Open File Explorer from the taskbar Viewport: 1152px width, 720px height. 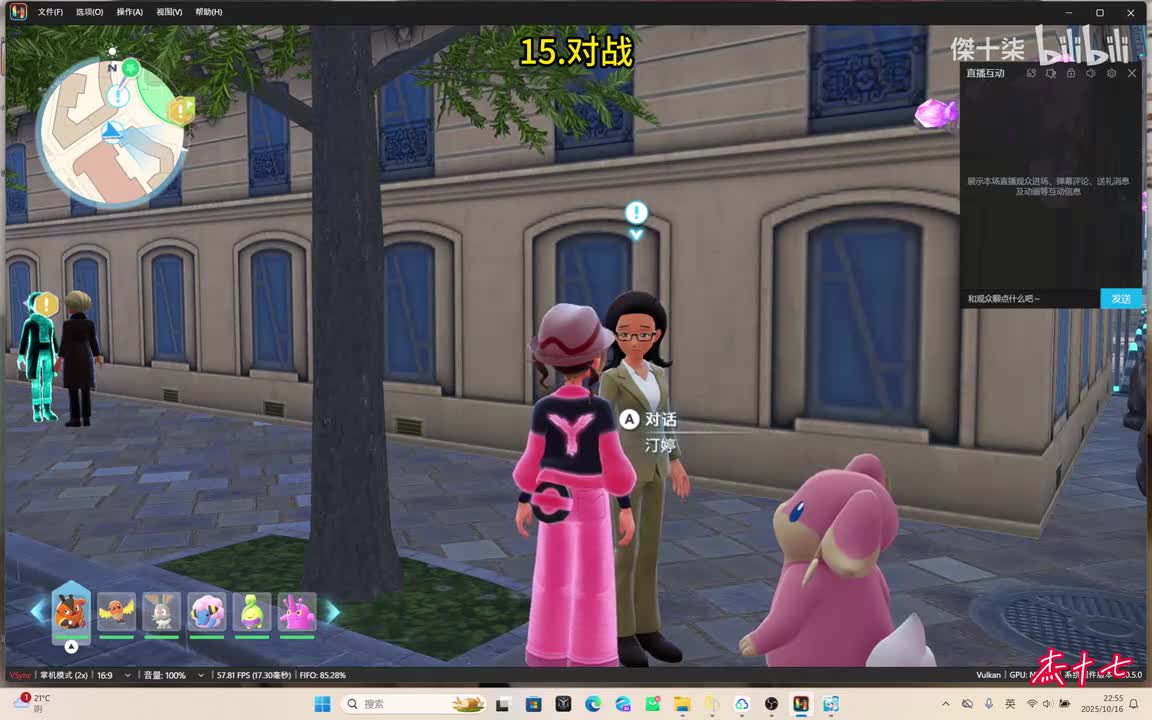[682, 705]
